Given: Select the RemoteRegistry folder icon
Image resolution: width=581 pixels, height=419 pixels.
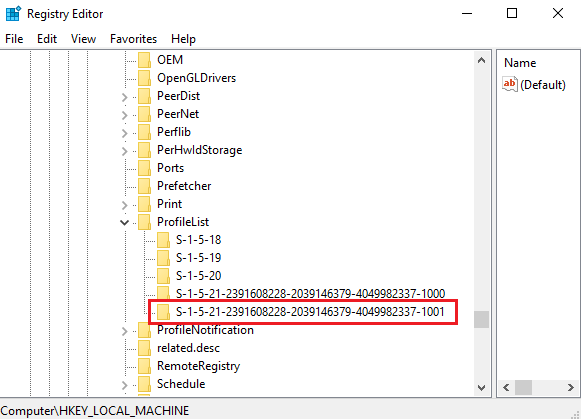Looking at the screenshot, I should pyautogui.click(x=144, y=366).
